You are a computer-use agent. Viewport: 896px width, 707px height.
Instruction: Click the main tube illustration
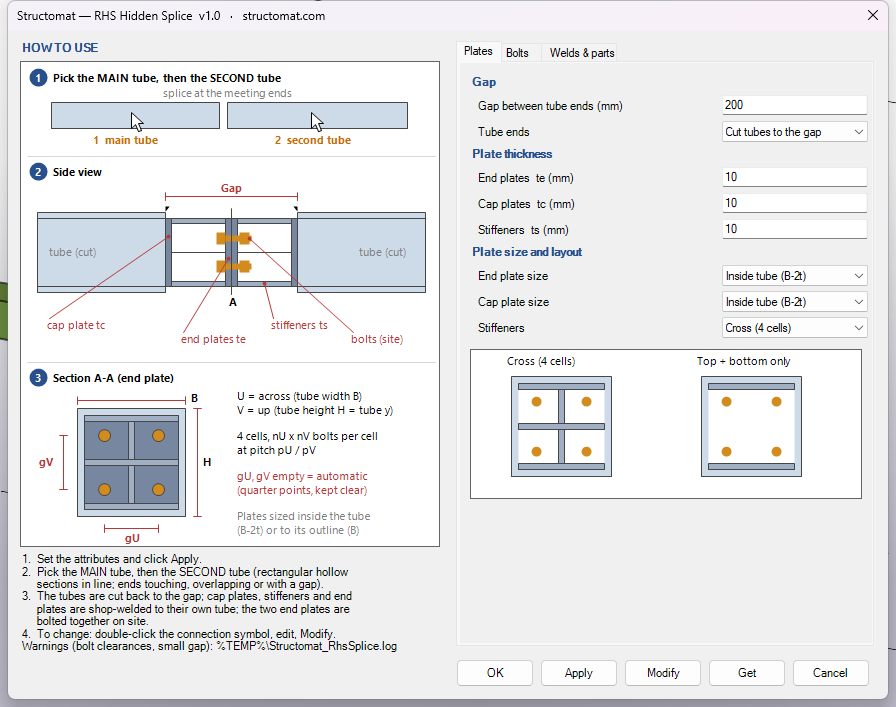(135, 115)
